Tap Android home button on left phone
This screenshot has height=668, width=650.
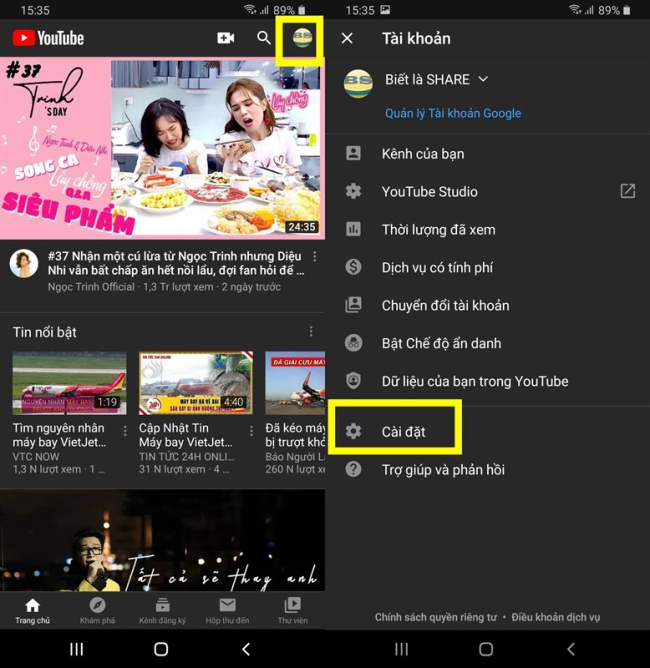161,649
